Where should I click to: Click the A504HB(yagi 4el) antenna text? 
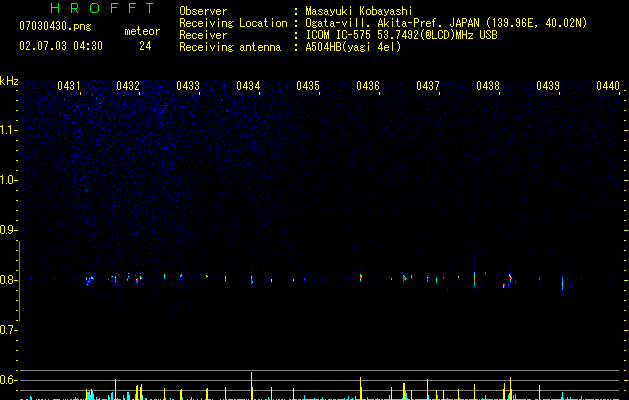(x=353, y=47)
